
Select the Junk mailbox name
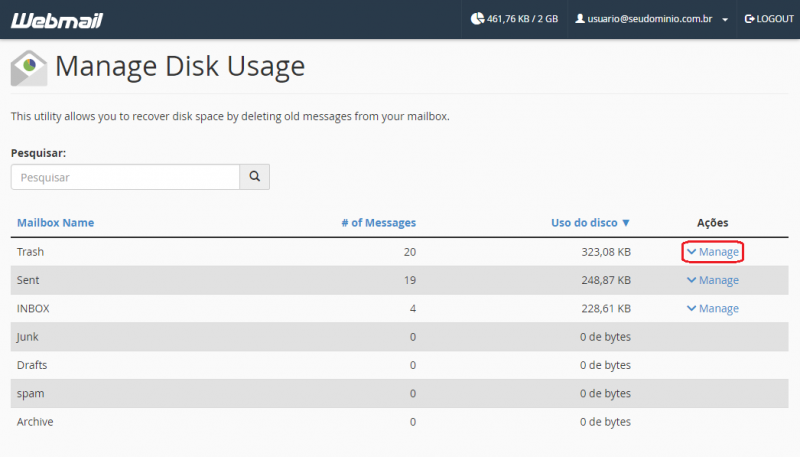[x=28, y=337]
